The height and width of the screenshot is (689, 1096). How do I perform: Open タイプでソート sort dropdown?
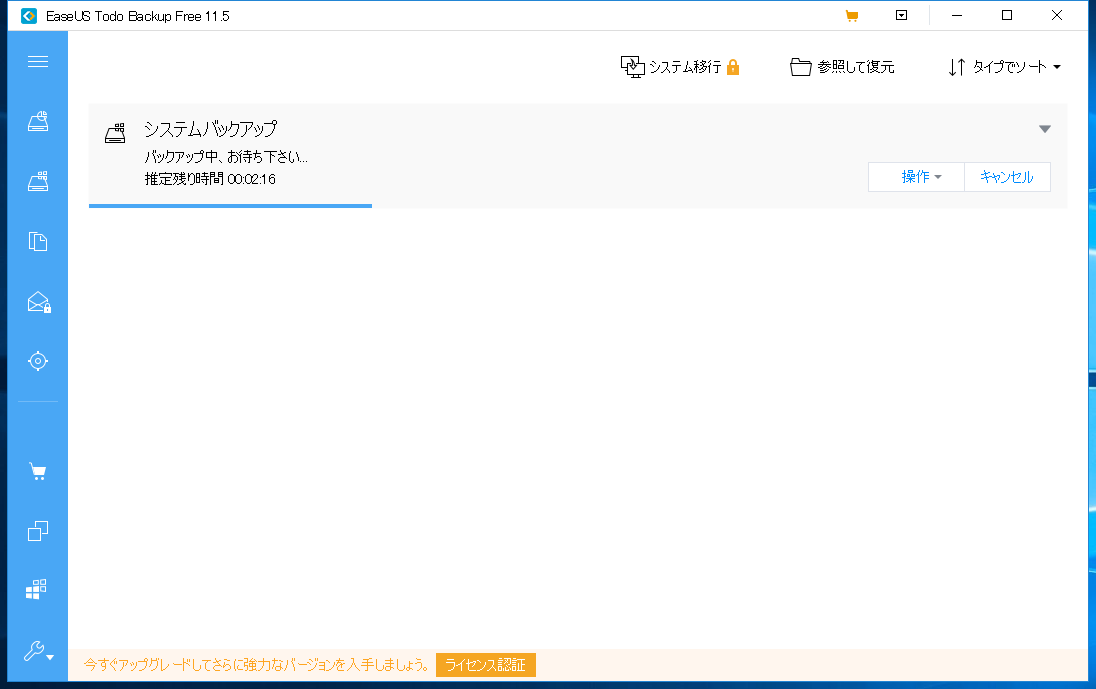pyautogui.click(x=1004, y=67)
